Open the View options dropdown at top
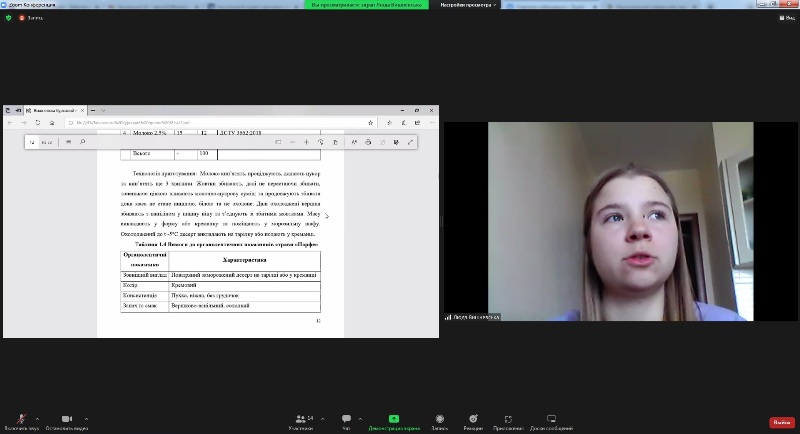800x434 pixels. [461, 5]
